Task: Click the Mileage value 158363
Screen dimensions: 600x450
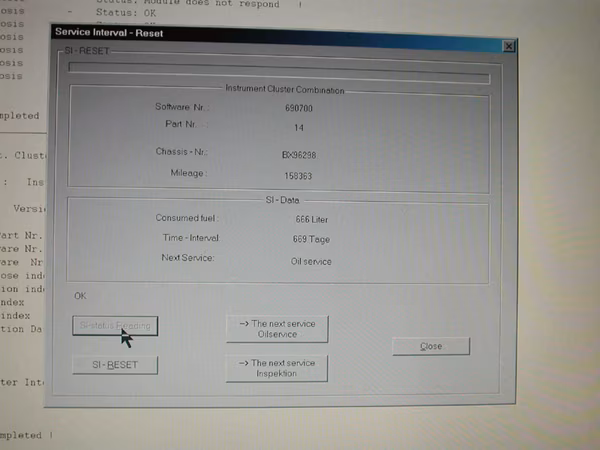Action: [298, 176]
